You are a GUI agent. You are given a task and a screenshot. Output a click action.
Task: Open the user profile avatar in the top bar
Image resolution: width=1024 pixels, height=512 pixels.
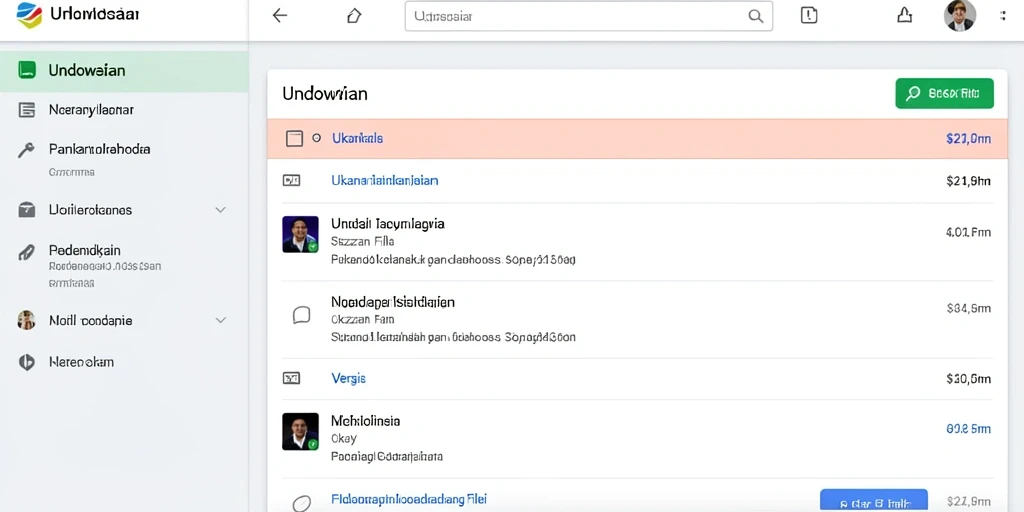959,16
